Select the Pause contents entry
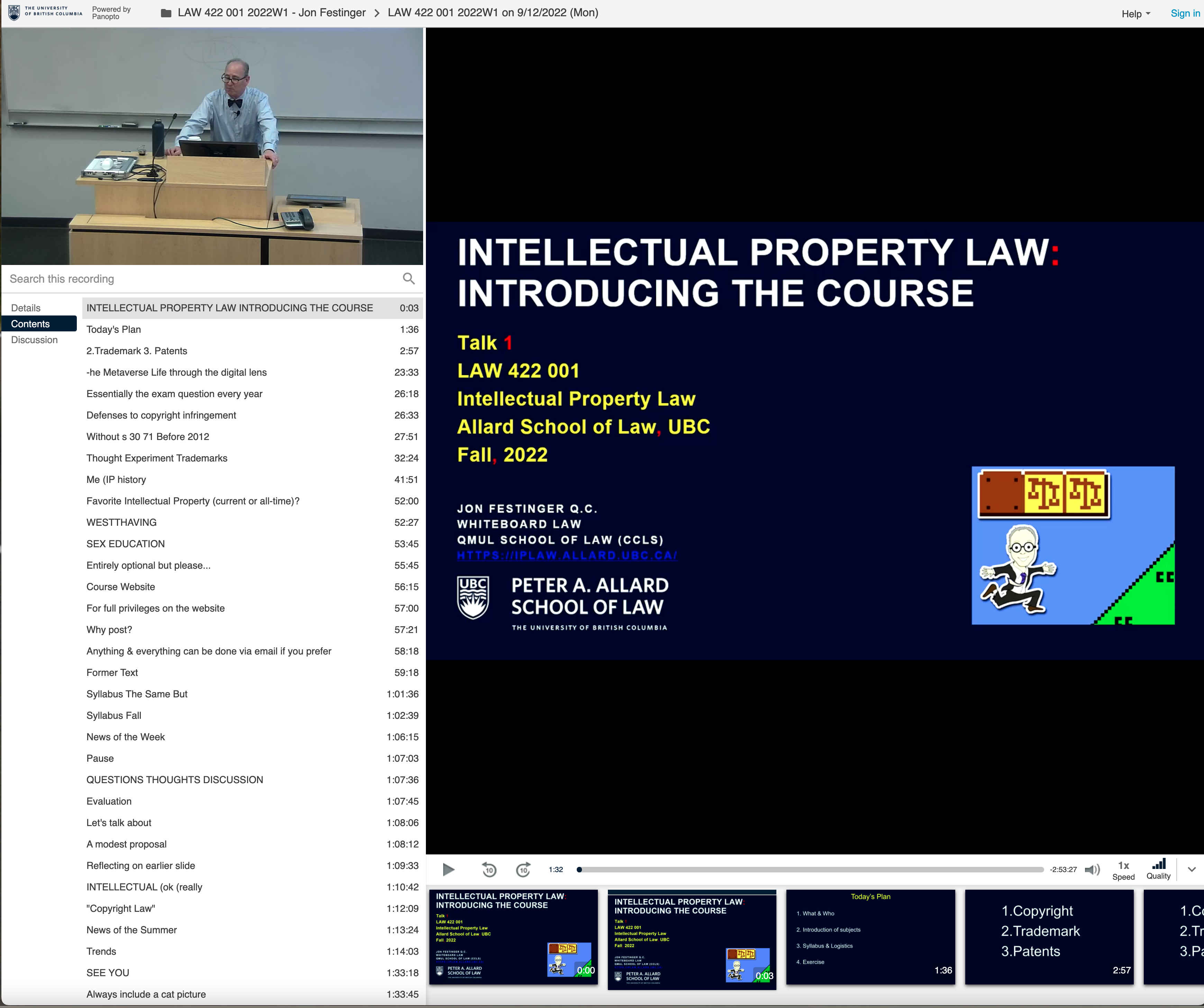 coord(252,758)
